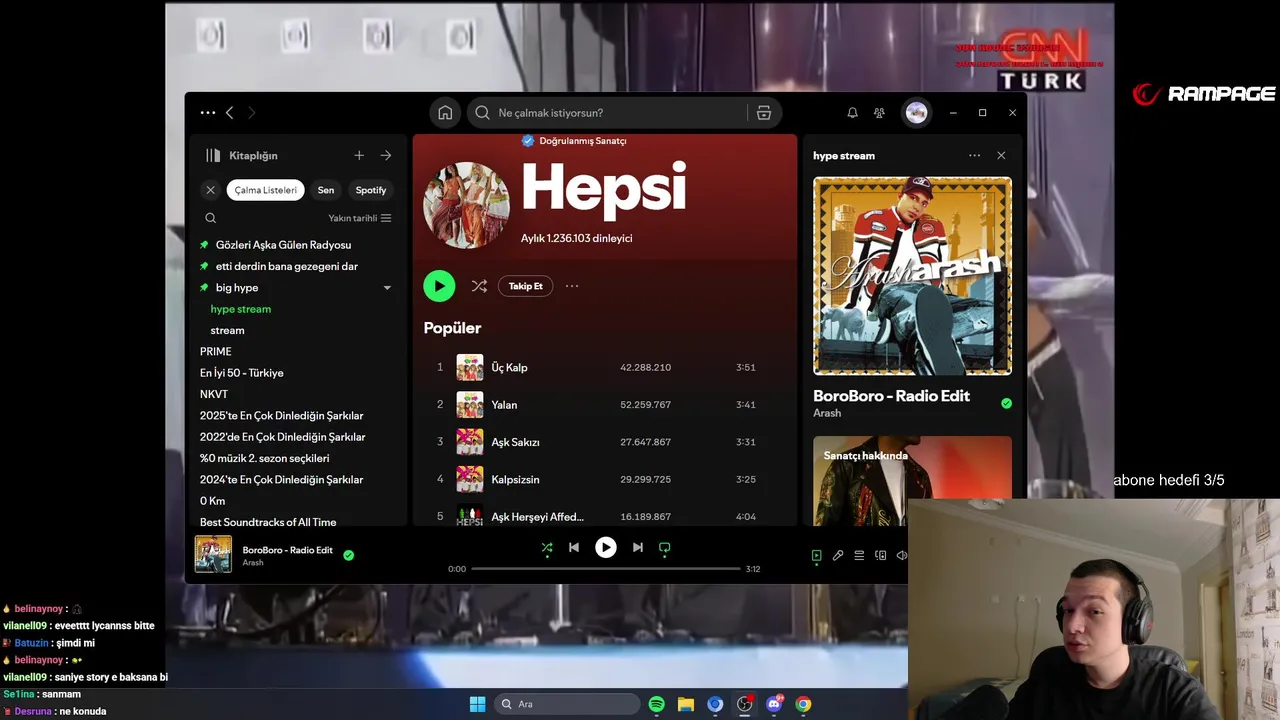Open more options in hype stream panel
This screenshot has height=720, width=1280.
pyautogui.click(x=974, y=155)
